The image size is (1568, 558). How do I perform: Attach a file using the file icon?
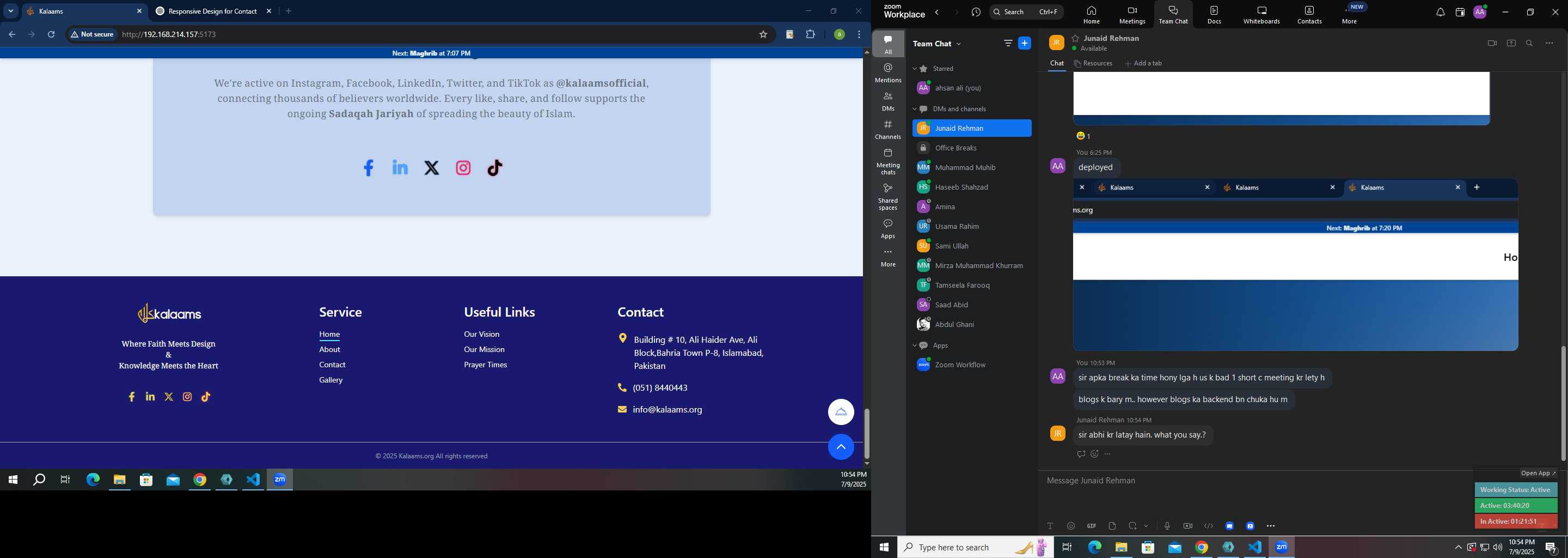tap(1112, 526)
